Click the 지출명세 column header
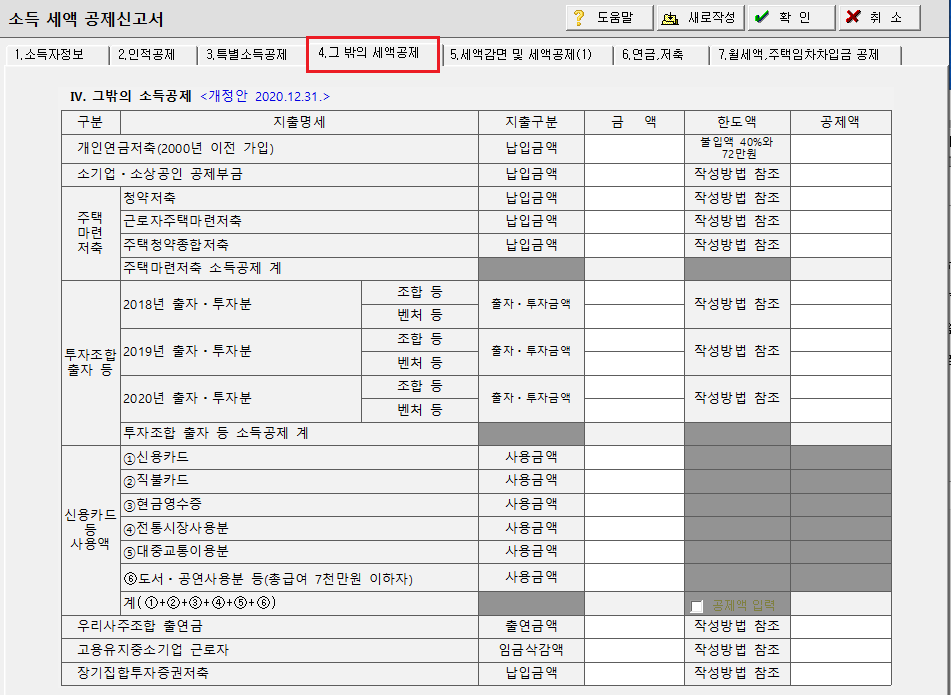951x695 pixels. (300, 123)
